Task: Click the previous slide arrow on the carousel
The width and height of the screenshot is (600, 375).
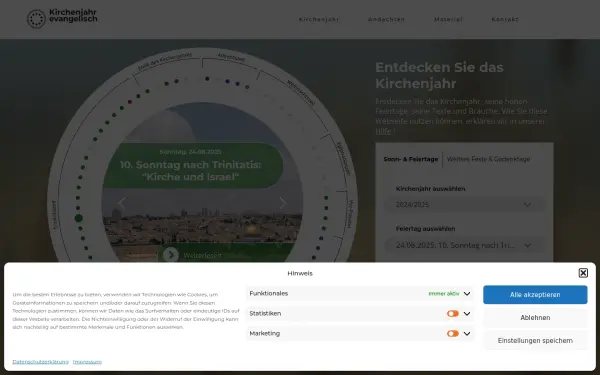Action: 122,203
